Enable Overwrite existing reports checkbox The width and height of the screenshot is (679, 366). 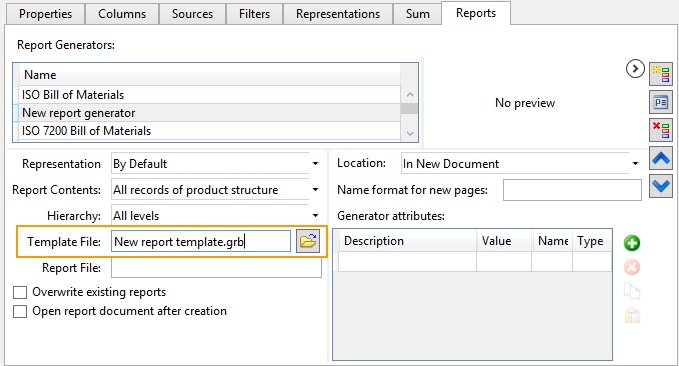[x=20, y=292]
